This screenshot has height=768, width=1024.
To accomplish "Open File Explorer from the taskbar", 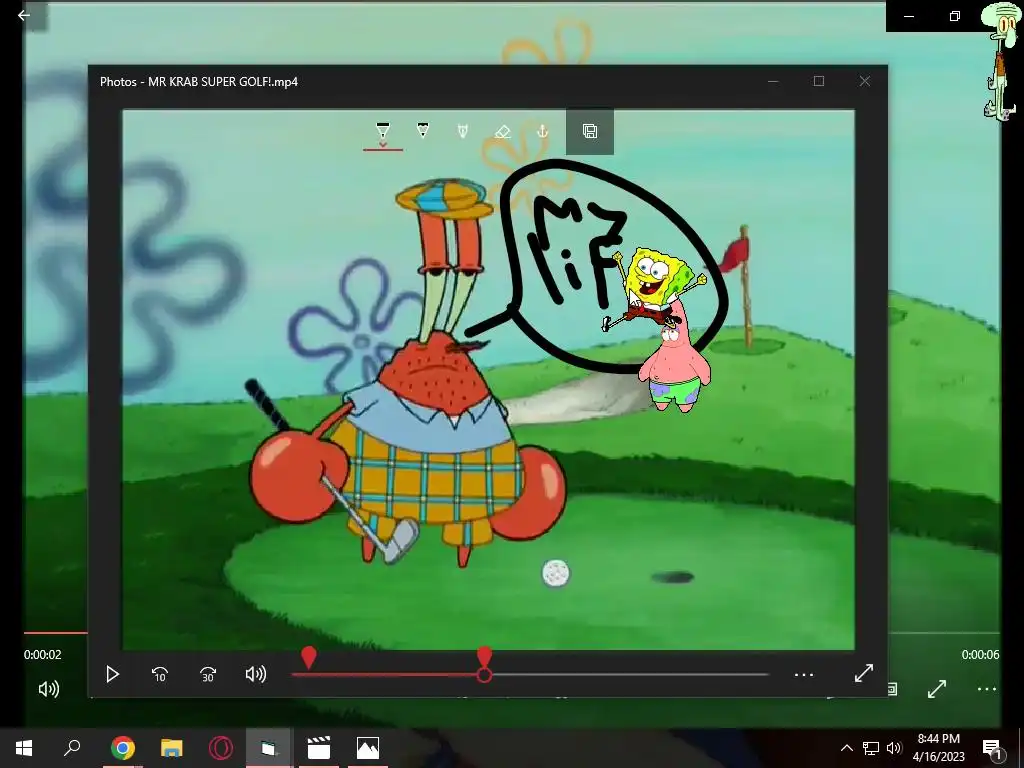I will (x=172, y=748).
